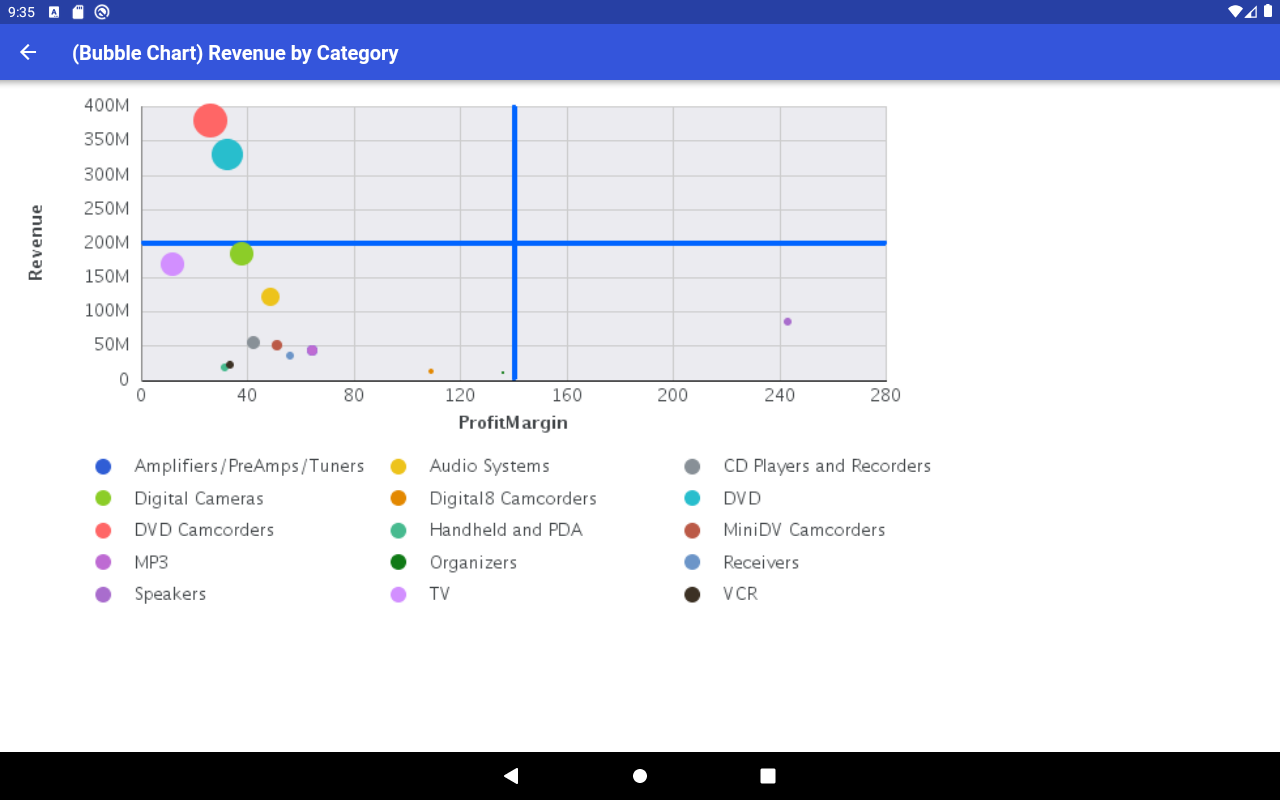Tap the yellow bubble near 120M revenue
Image resolution: width=1280 pixels, height=800 pixels.
270,297
